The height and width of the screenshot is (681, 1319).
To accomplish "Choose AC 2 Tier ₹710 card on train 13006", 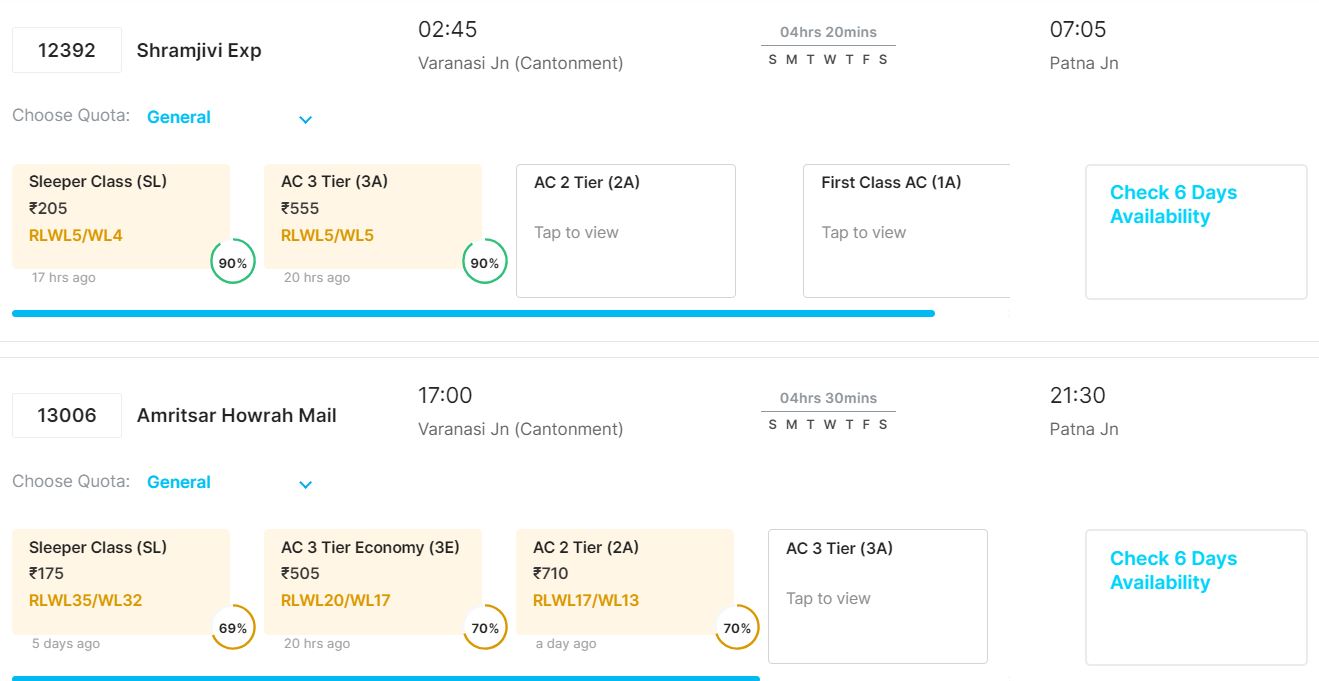I will click(x=625, y=580).
